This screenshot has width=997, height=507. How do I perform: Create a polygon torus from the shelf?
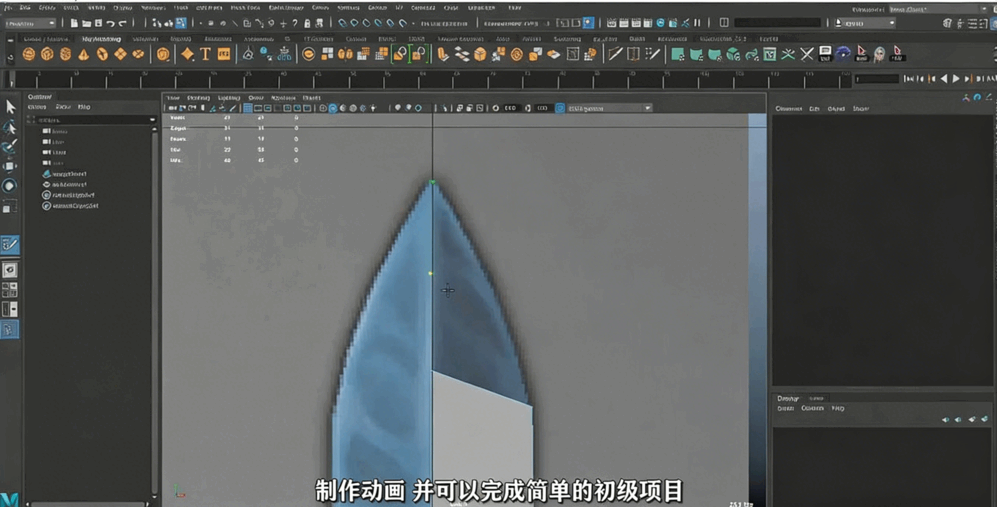(102, 54)
